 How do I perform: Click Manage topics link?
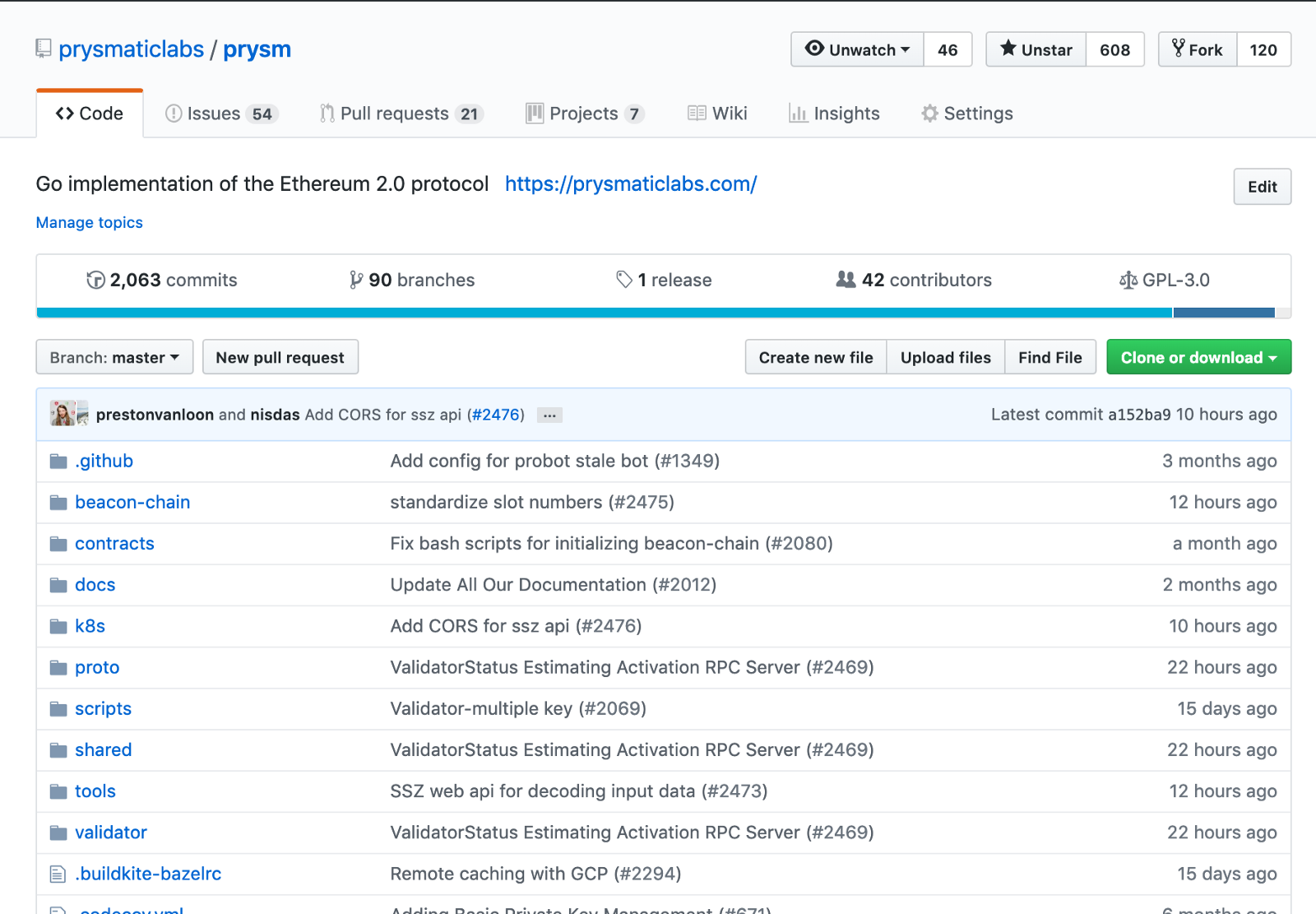(90, 223)
